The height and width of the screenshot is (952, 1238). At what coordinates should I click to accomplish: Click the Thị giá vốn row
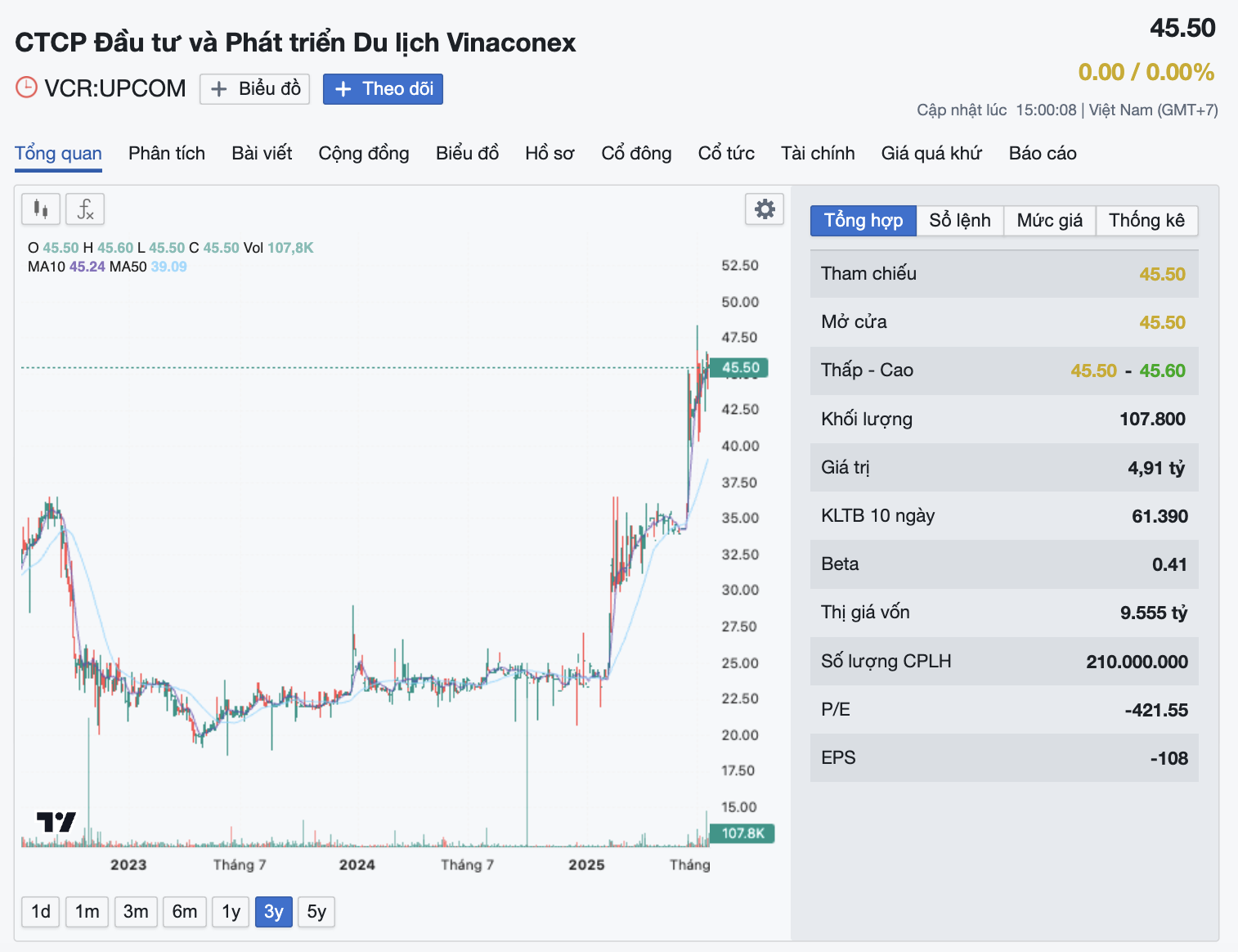[1004, 613]
